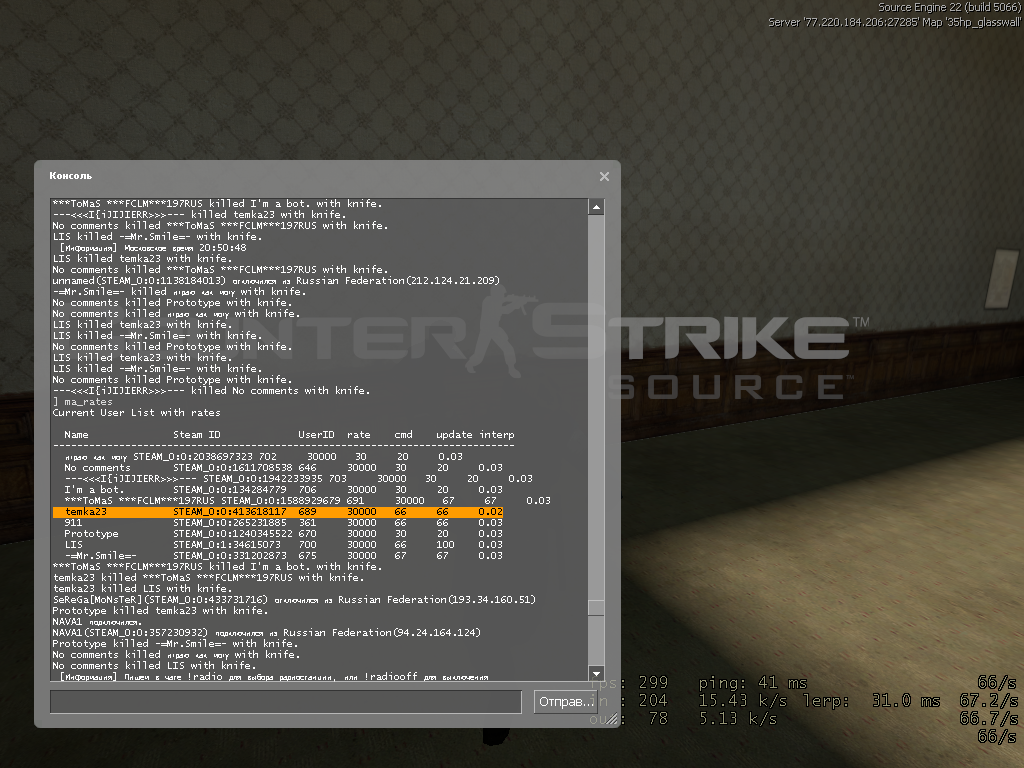Select the 'I'm a bot.' rates row

[283, 490]
